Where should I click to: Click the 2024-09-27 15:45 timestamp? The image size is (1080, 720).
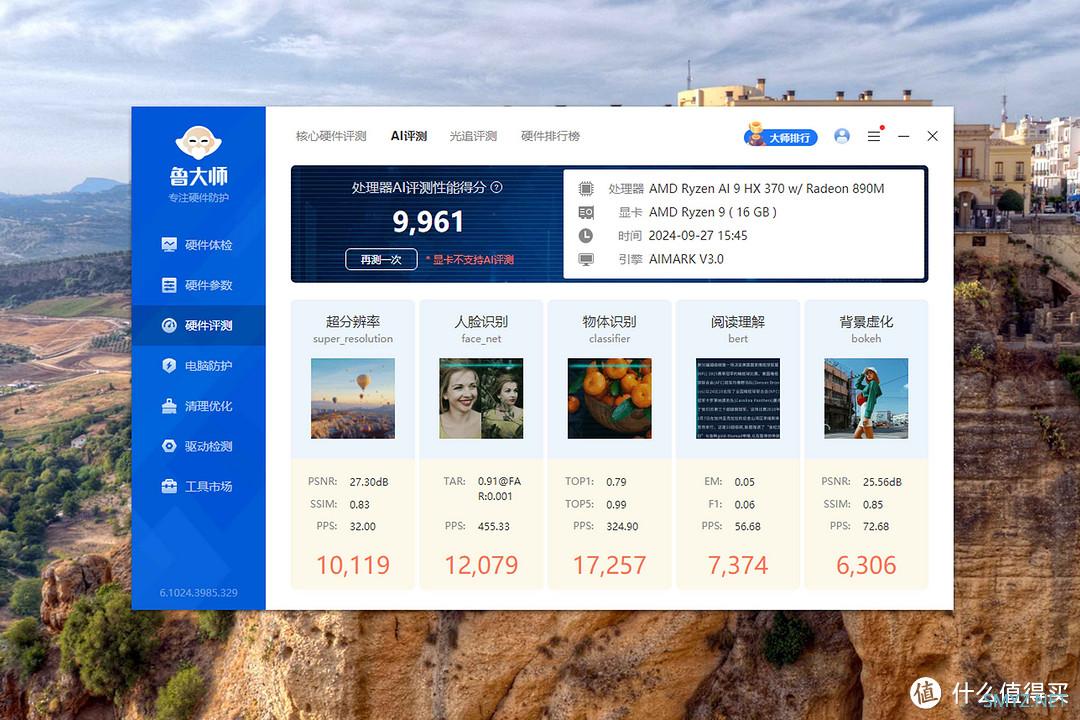(698, 236)
